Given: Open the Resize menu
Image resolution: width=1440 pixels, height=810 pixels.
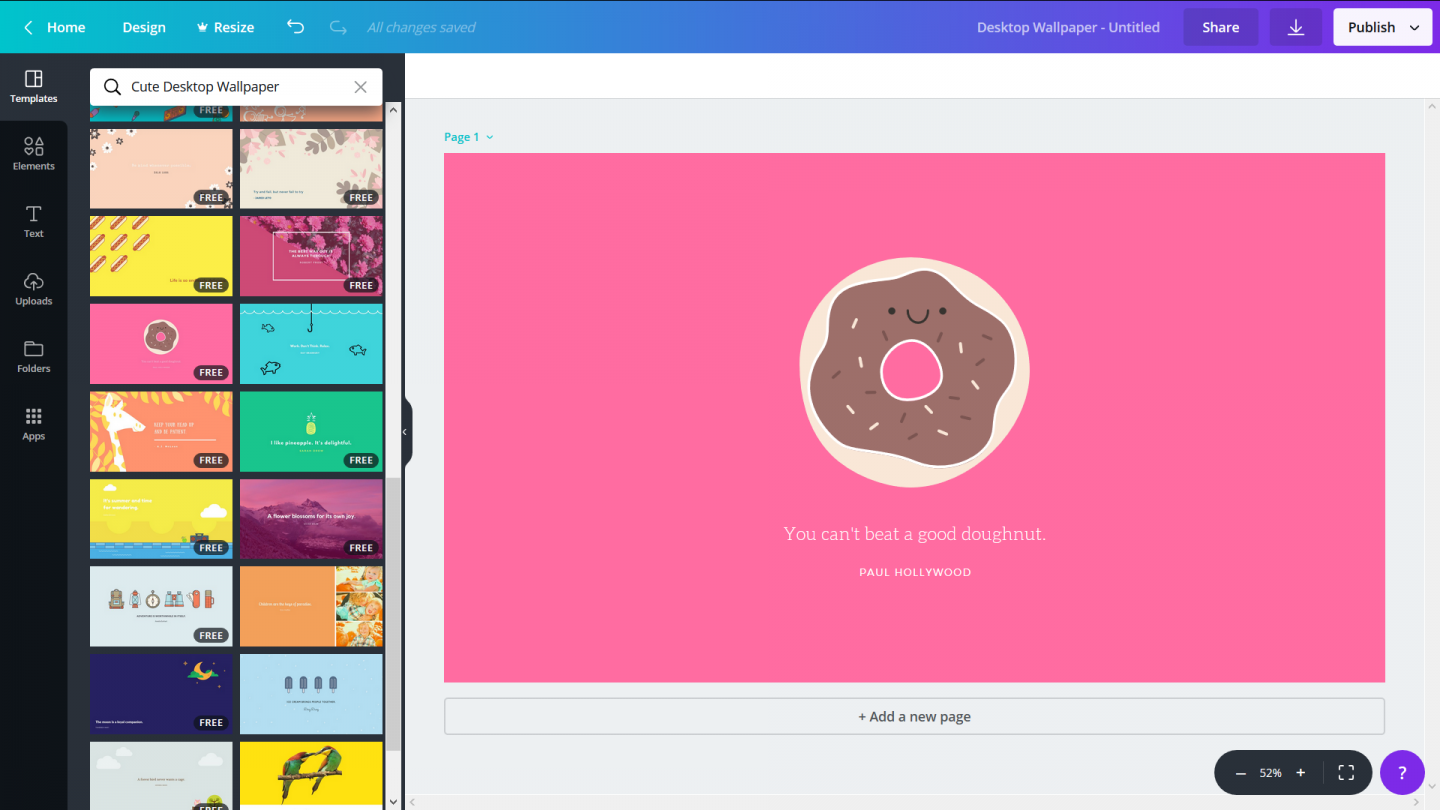Looking at the screenshot, I should click(224, 27).
